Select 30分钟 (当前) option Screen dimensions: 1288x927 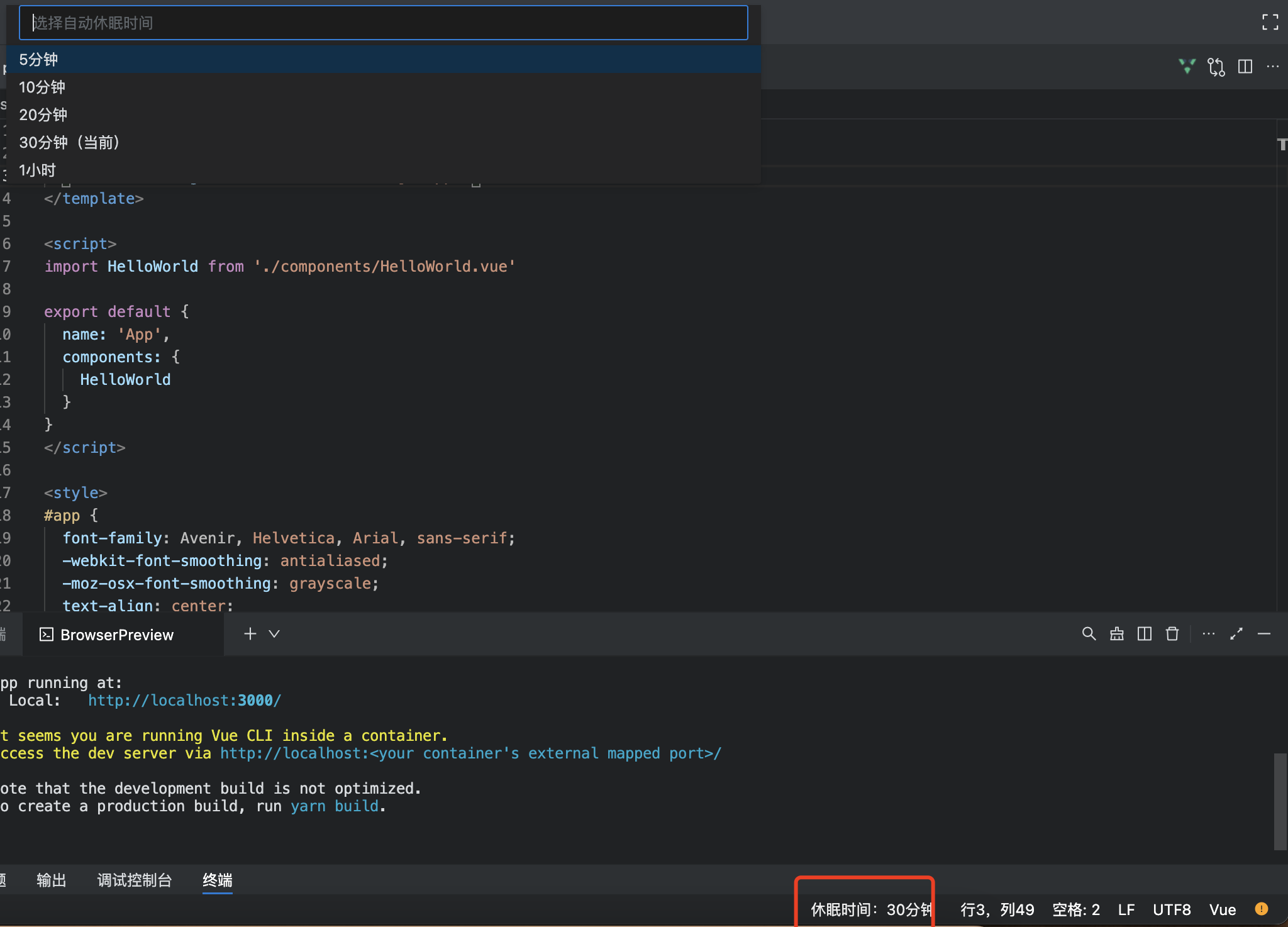pyautogui.click(x=69, y=142)
